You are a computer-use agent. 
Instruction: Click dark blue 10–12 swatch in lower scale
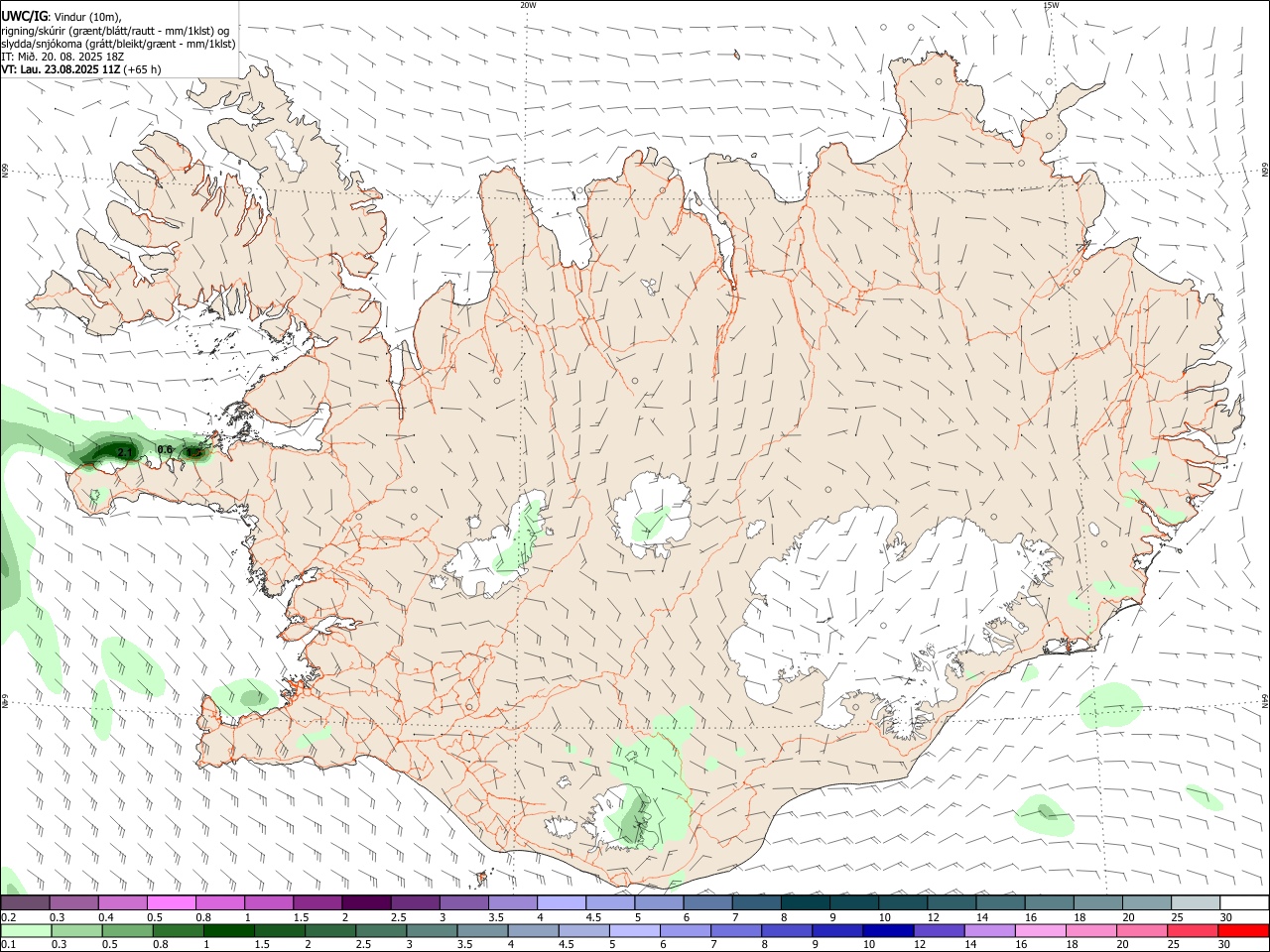[888, 930]
